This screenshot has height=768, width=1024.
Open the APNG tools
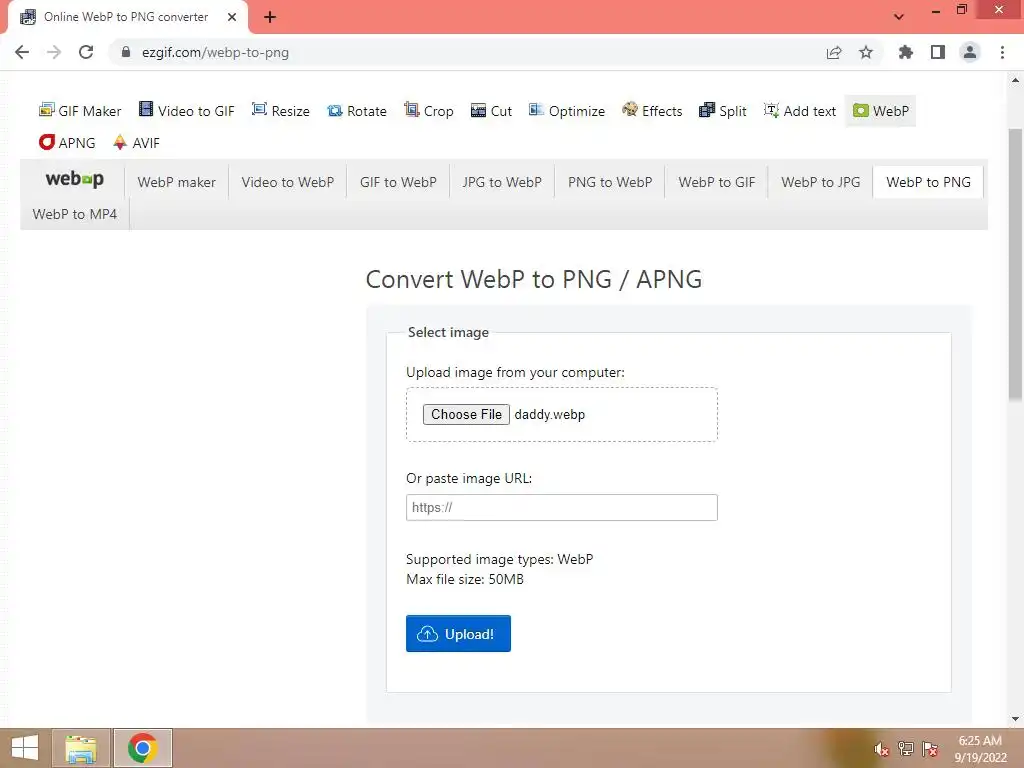point(67,143)
